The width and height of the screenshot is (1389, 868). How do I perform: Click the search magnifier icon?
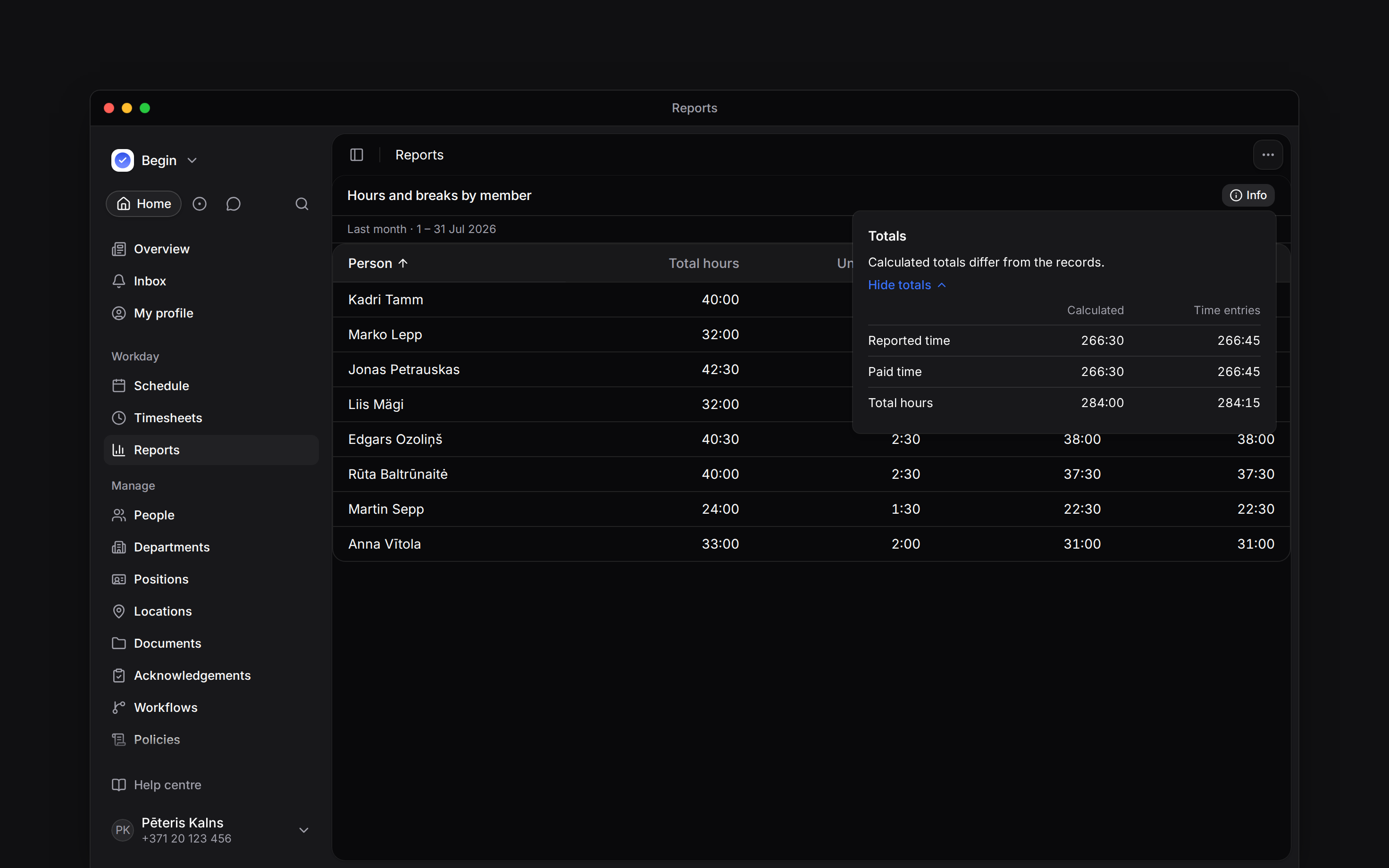pyautogui.click(x=302, y=204)
